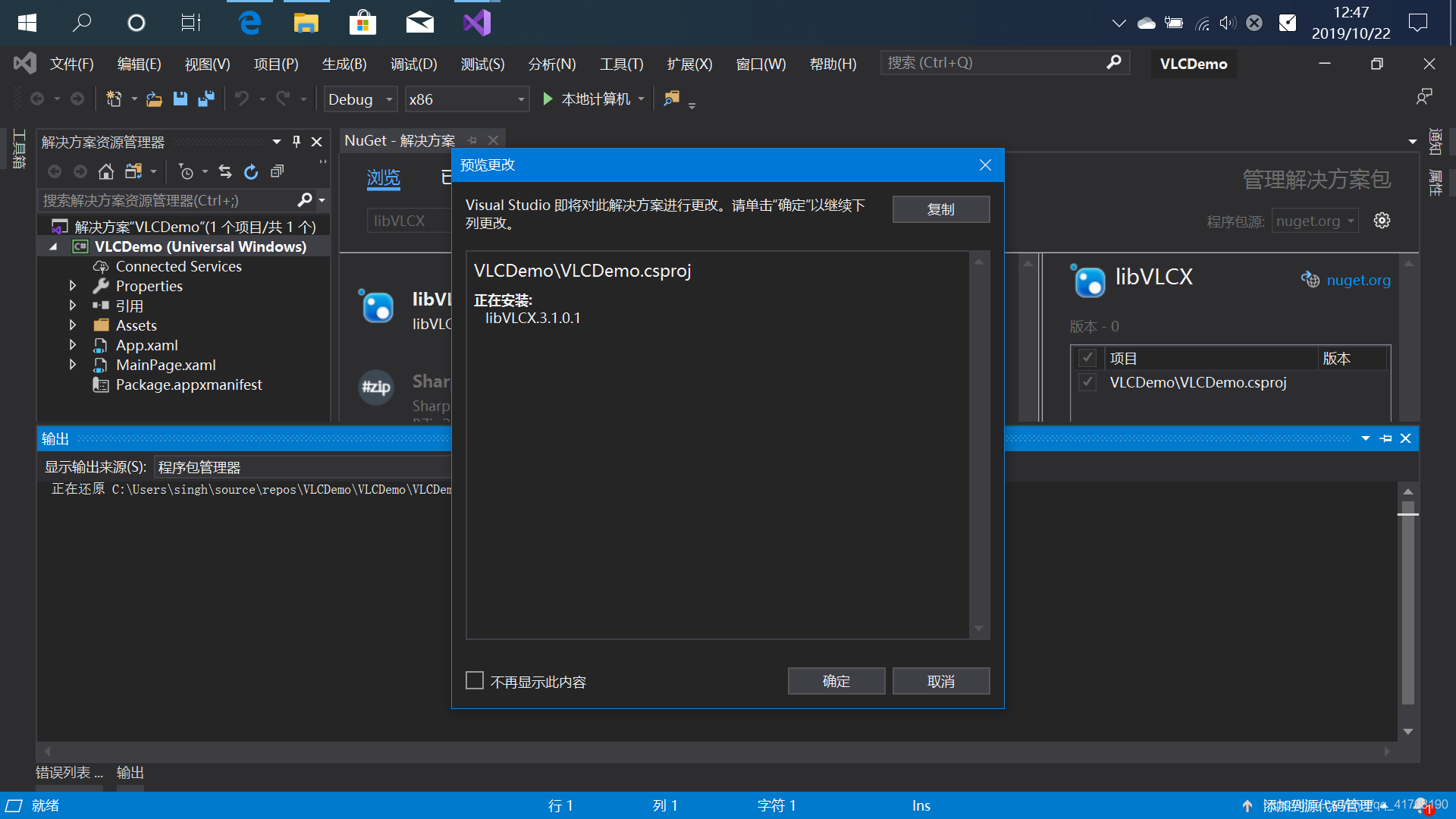
Task: Click the Home icon in Solution Explorer toolbar
Action: point(105,171)
